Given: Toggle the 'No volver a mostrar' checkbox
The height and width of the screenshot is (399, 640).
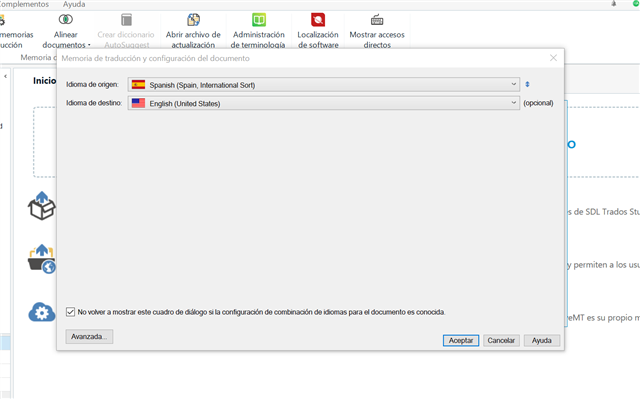Looking at the screenshot, I should [x=71, y=312].
